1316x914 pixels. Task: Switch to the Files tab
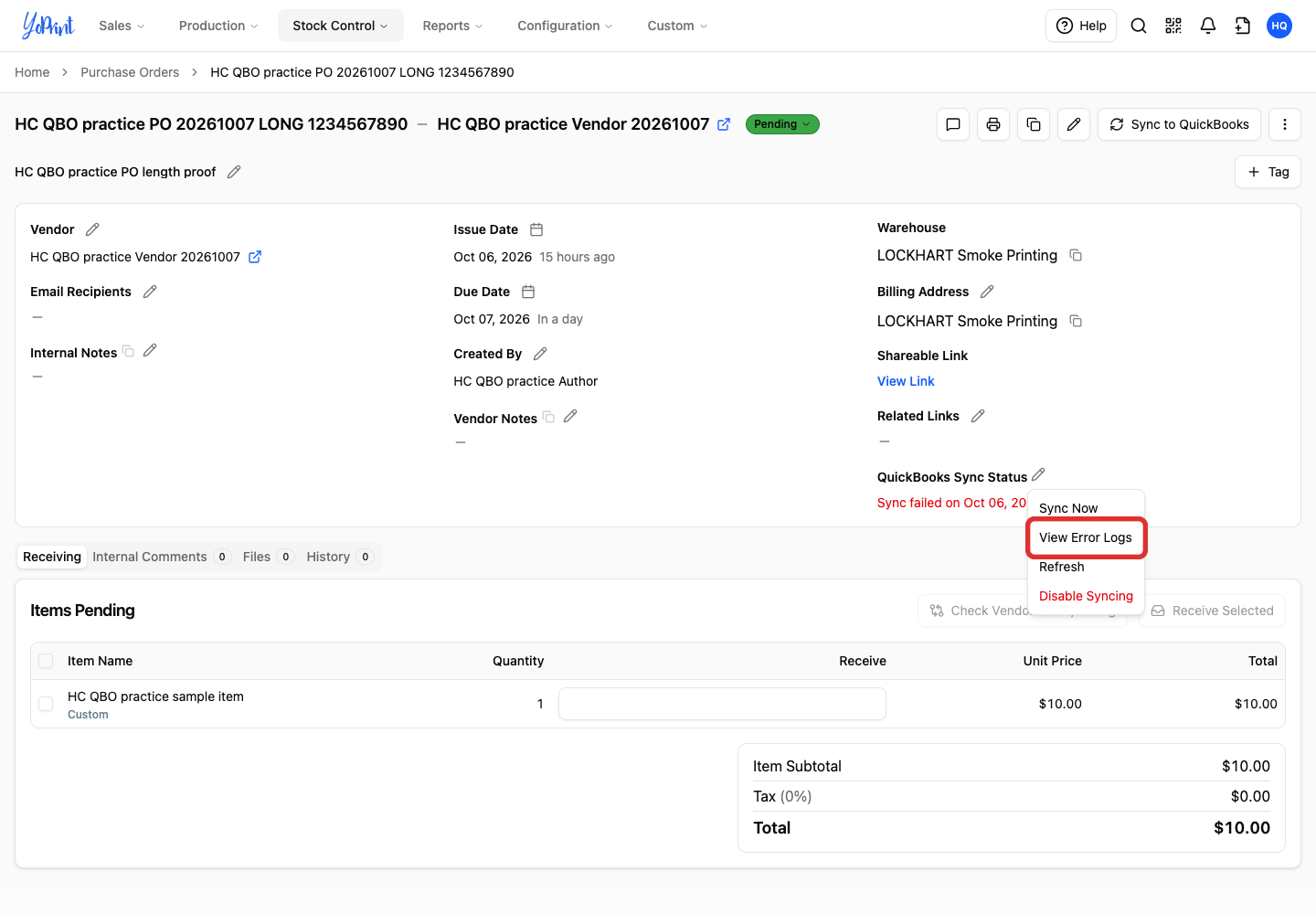(268, 557)
